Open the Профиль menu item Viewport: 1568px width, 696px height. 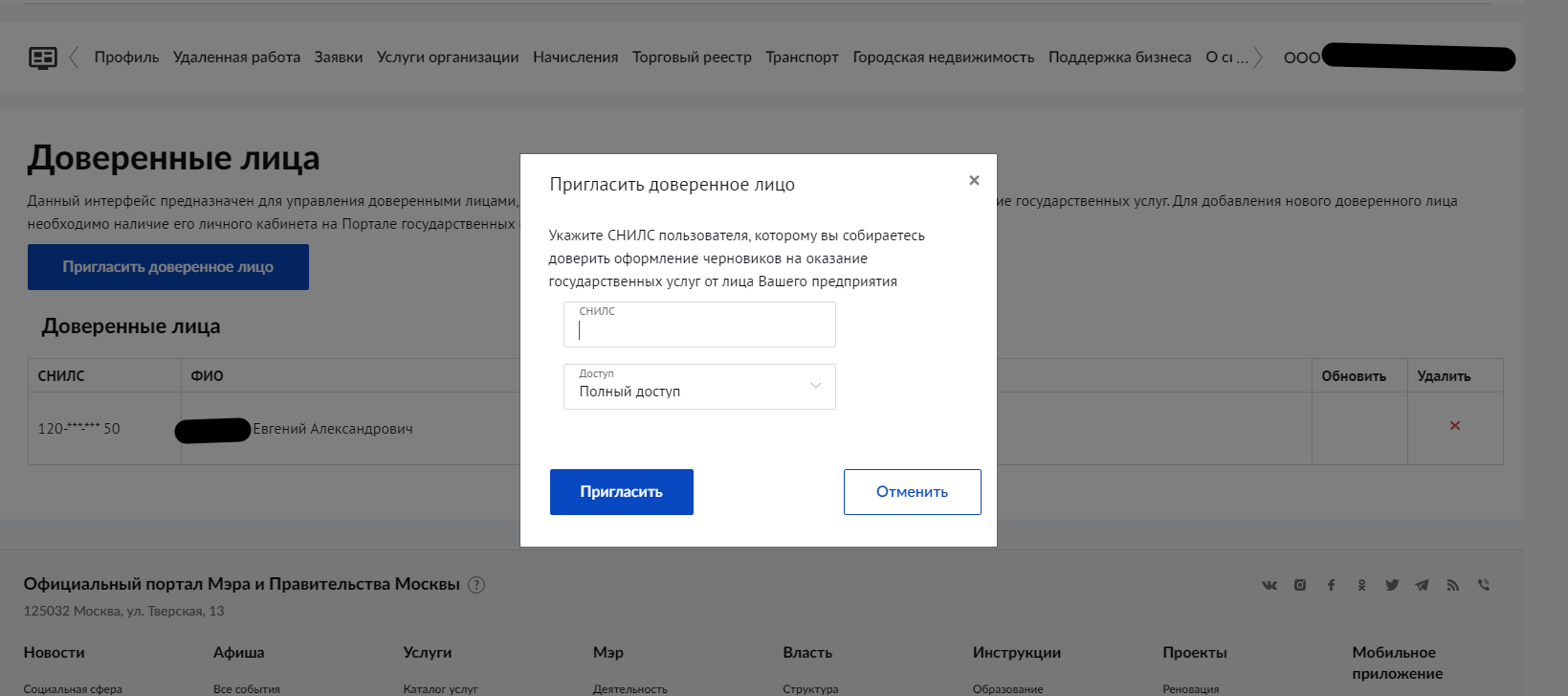[126, 57]
